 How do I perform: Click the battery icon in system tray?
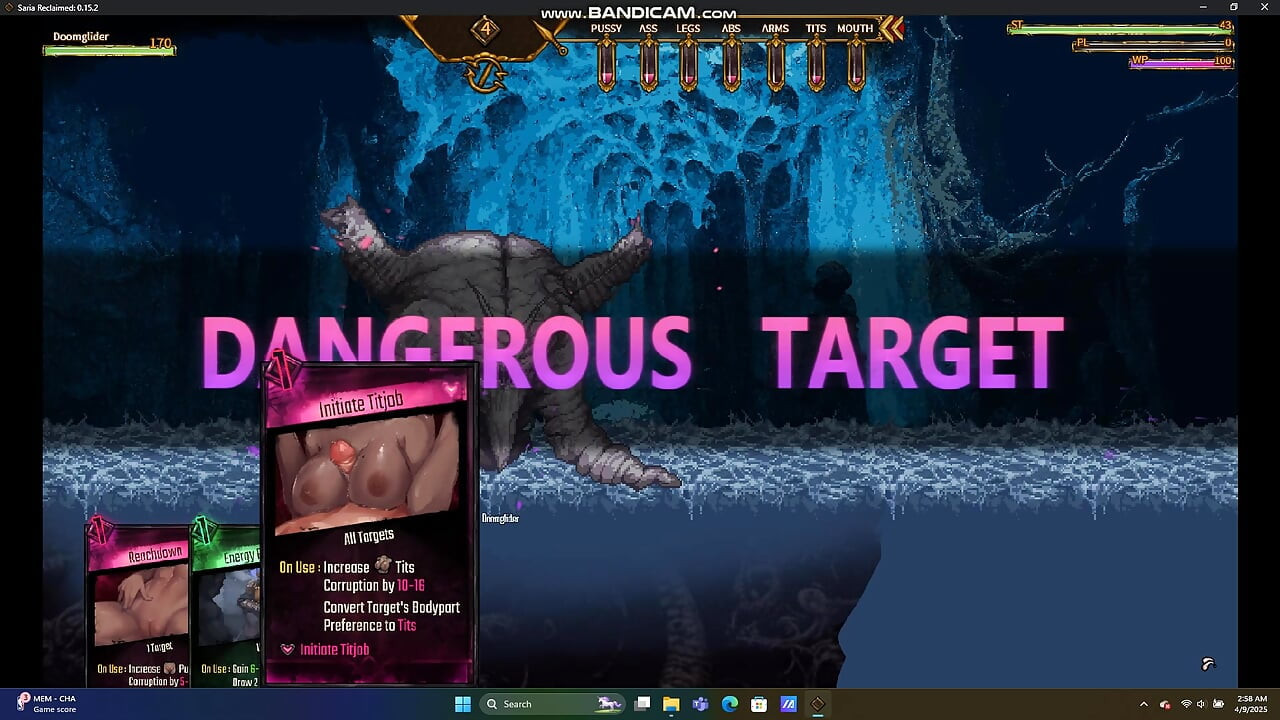1218,704
